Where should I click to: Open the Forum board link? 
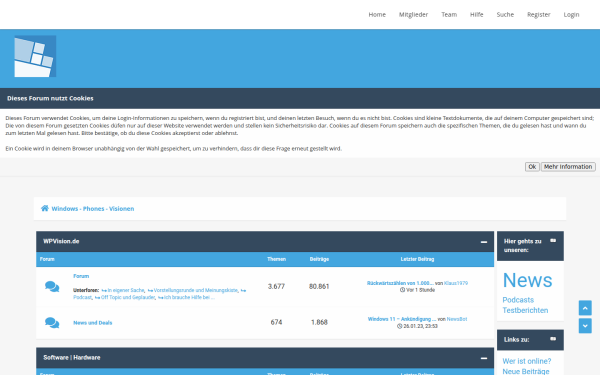point(81,276)
